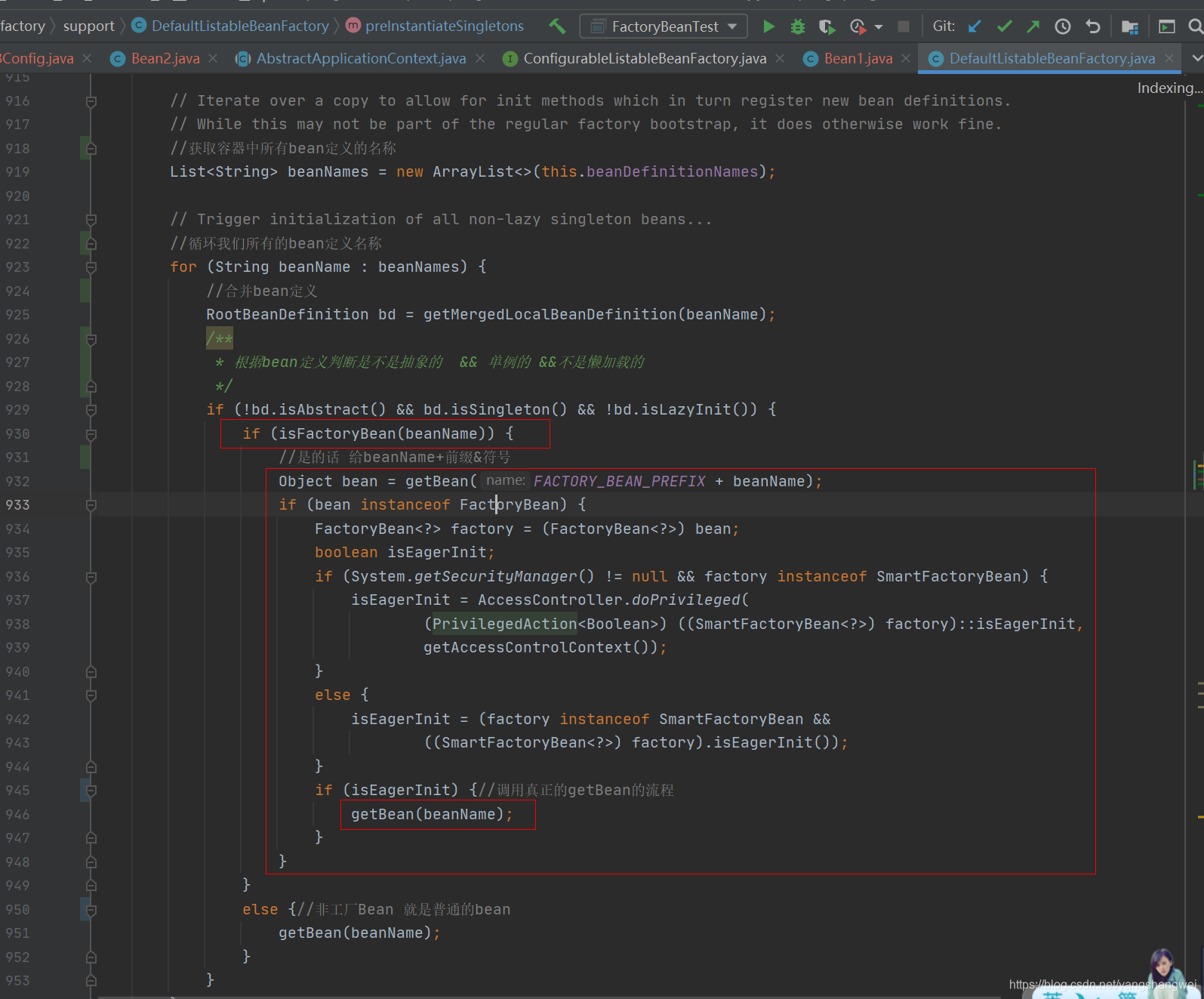
Task: Switch to the Bean2.java tab
Action: tap(165, 58)
